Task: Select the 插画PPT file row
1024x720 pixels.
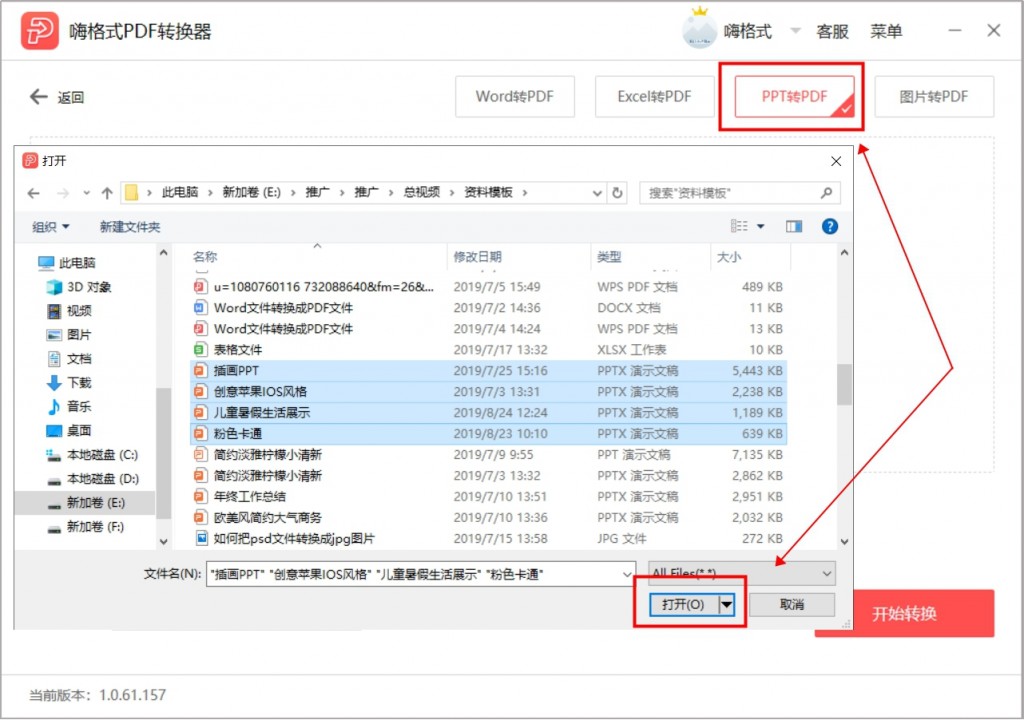Action: click(x=488, y=370)
